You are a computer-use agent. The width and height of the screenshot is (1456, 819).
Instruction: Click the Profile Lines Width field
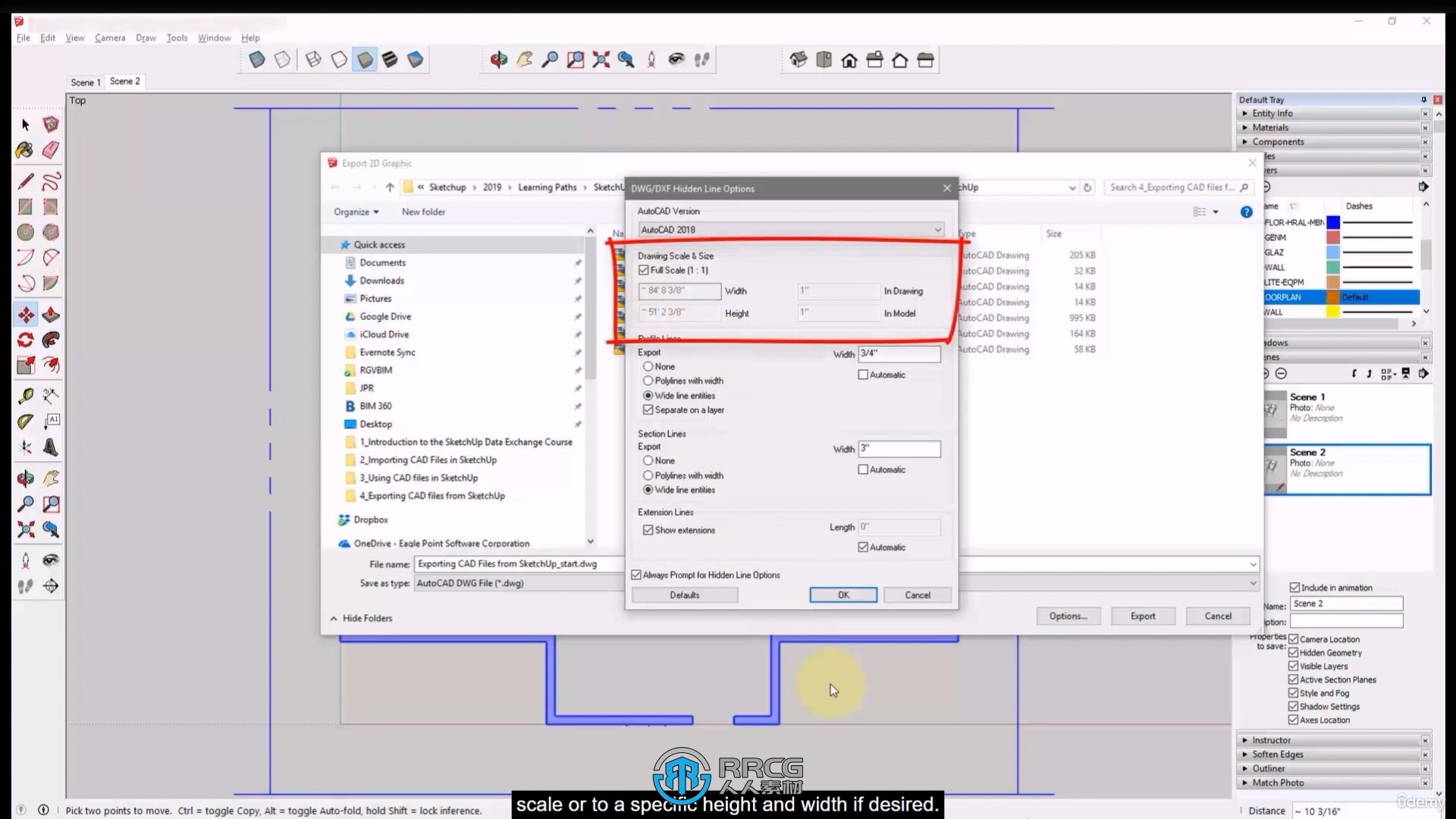(x=899, y=354)
